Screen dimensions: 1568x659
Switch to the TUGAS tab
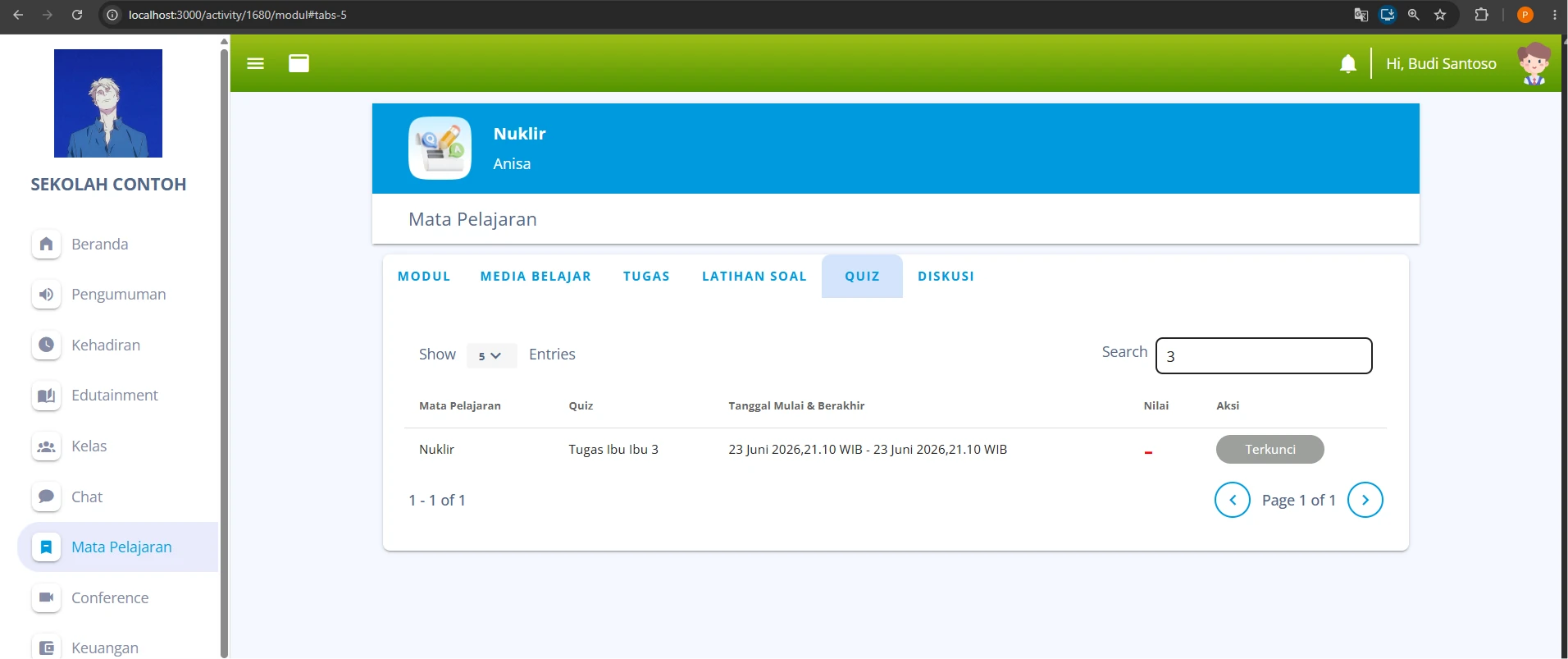[x=646, y=277]
